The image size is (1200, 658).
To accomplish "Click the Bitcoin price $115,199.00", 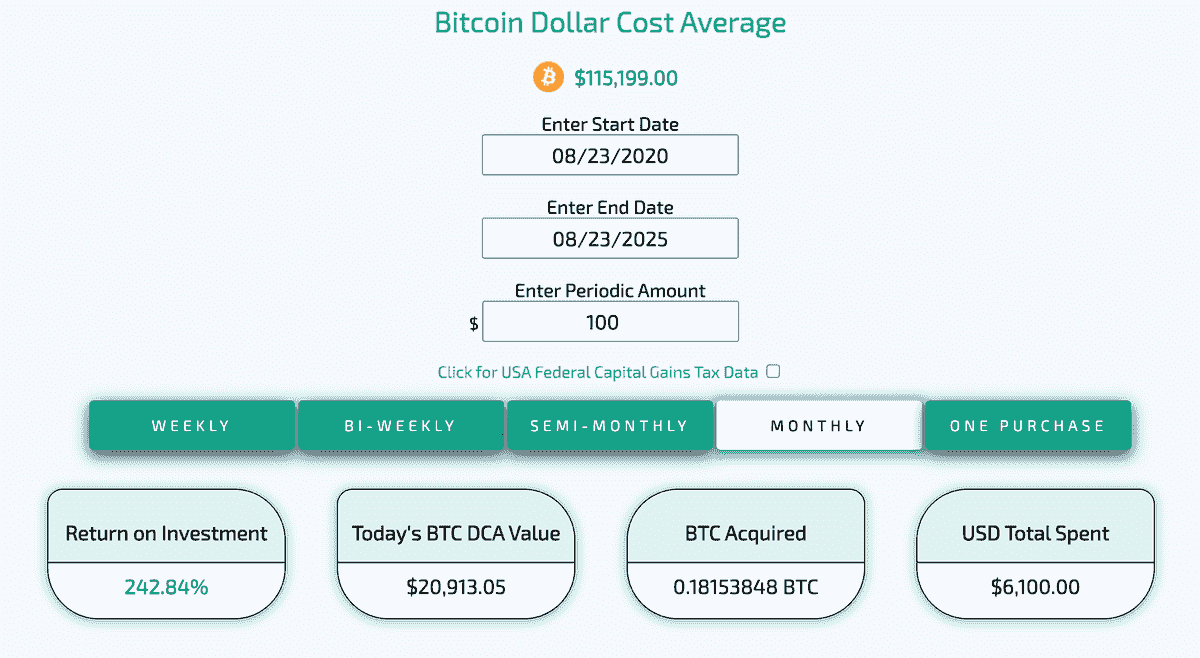I will [627, 77].
